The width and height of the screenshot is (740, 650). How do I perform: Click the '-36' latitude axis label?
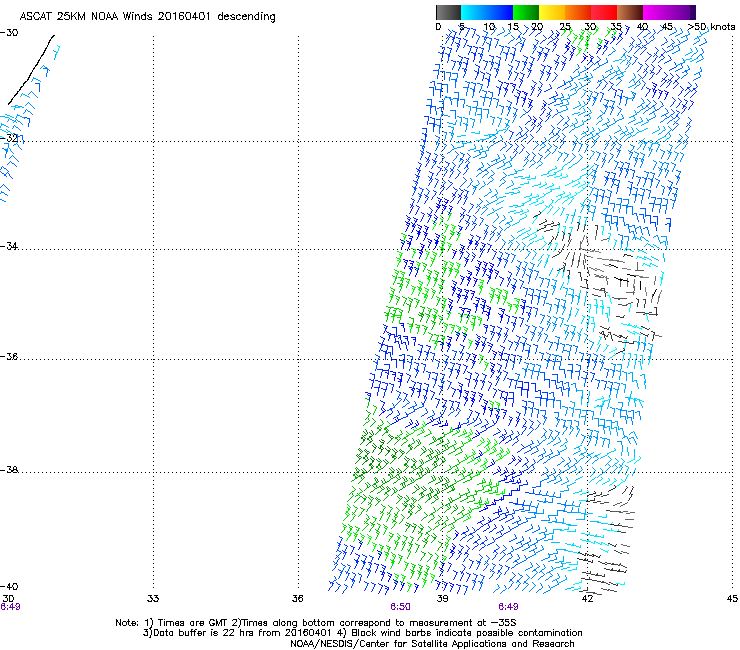pyautogui.click(x=9, y=356)
